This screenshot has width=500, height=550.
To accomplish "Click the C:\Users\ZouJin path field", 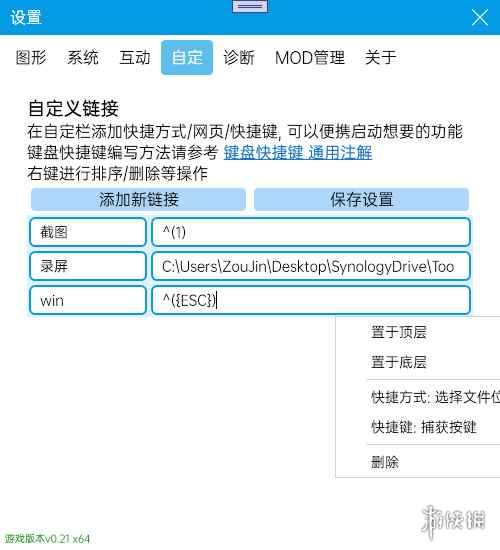I will tap(311, 266).
